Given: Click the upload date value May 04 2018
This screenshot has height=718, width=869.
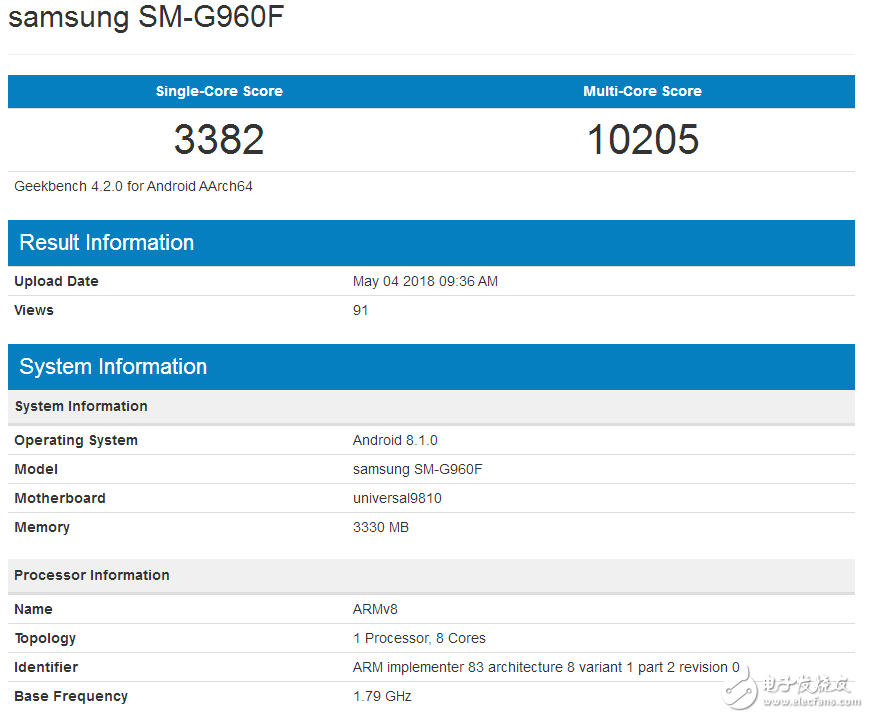Looking at the screenshot, I should (x=425, y=281).
